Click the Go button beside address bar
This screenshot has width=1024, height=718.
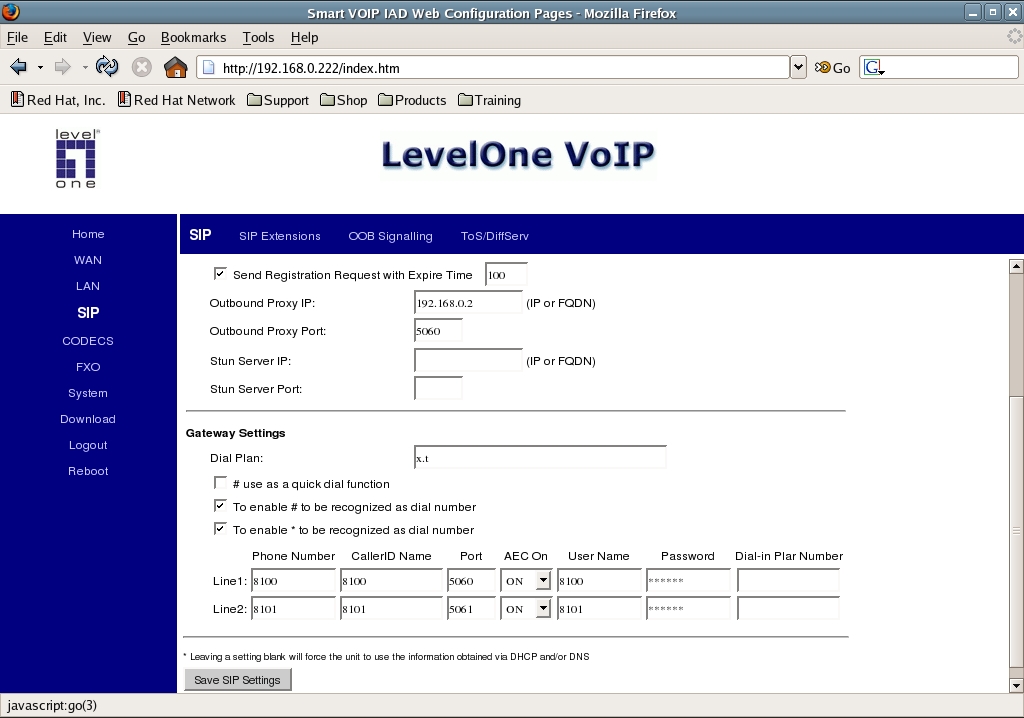832,68
